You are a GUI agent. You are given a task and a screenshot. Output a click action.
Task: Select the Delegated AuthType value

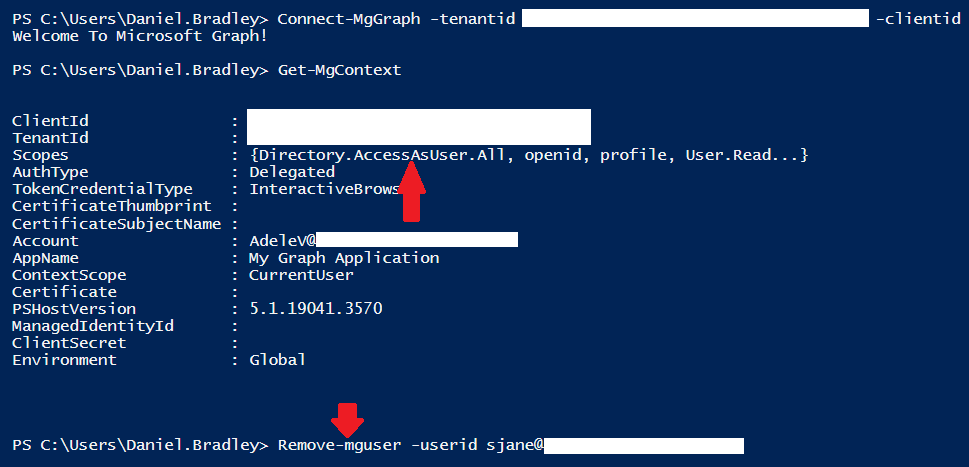point(292,172)
